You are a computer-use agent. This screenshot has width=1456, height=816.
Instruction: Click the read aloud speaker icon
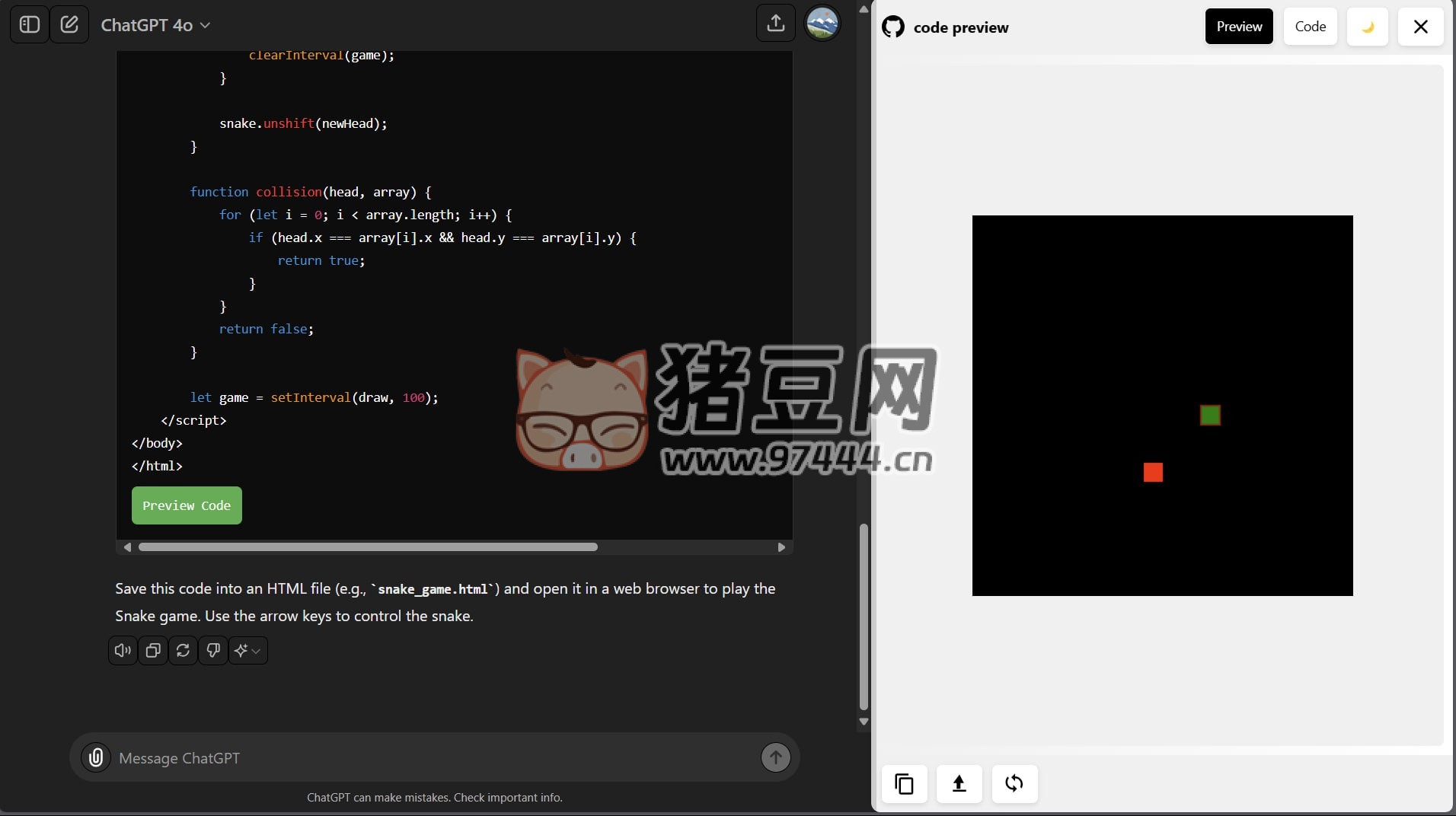click(123, 651)
